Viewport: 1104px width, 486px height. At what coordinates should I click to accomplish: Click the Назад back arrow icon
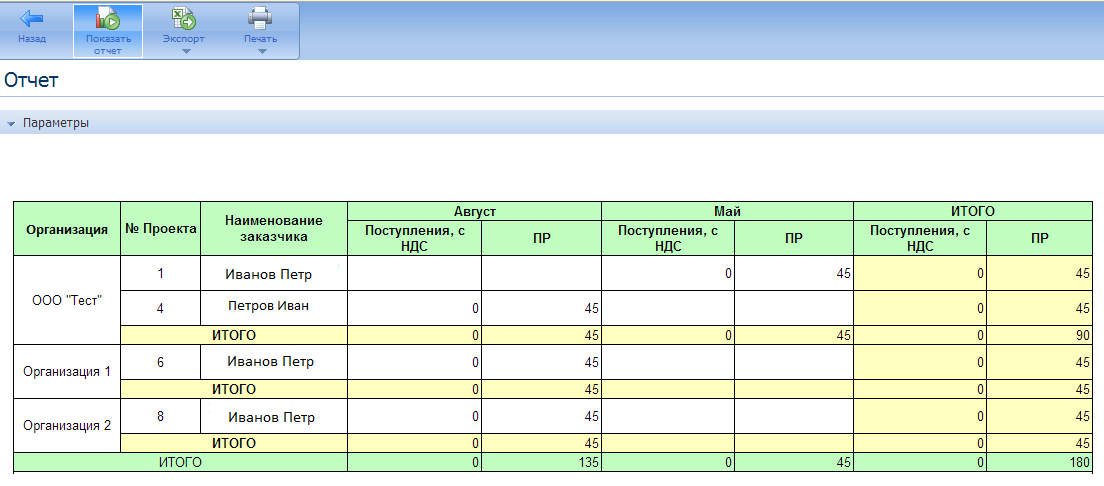32,19
